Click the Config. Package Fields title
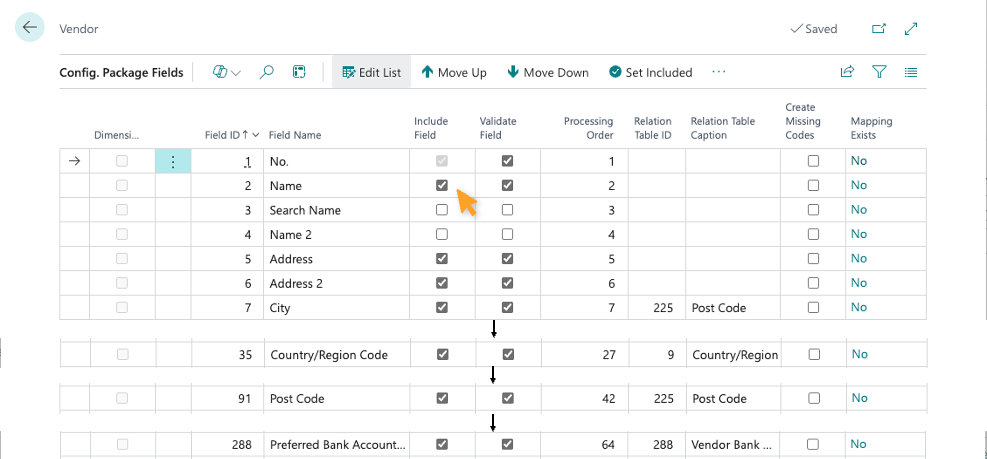987x459 pixels. 121,72
